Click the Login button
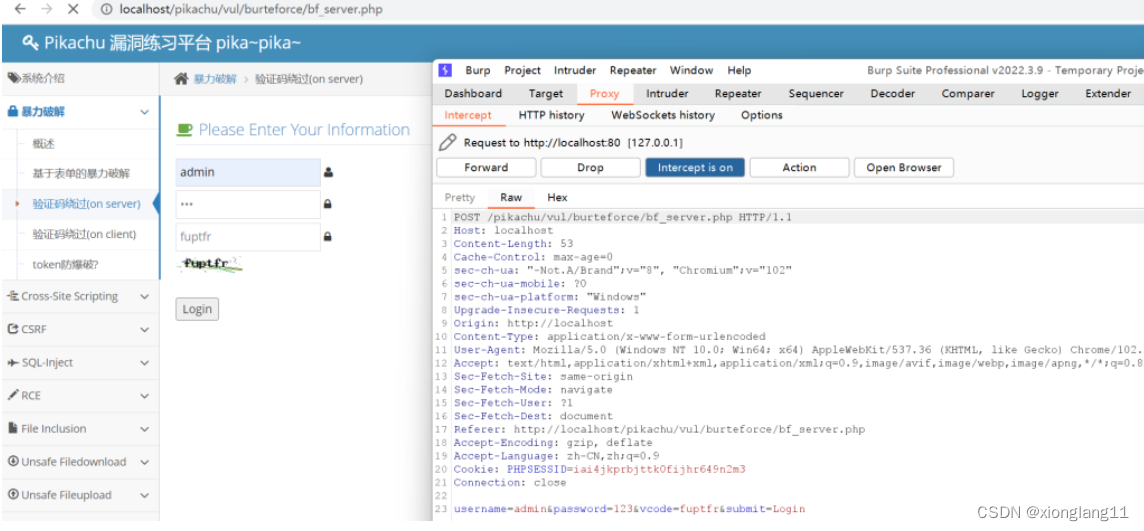The width and height of the screenshot is (1144, 531). point(197,309)
